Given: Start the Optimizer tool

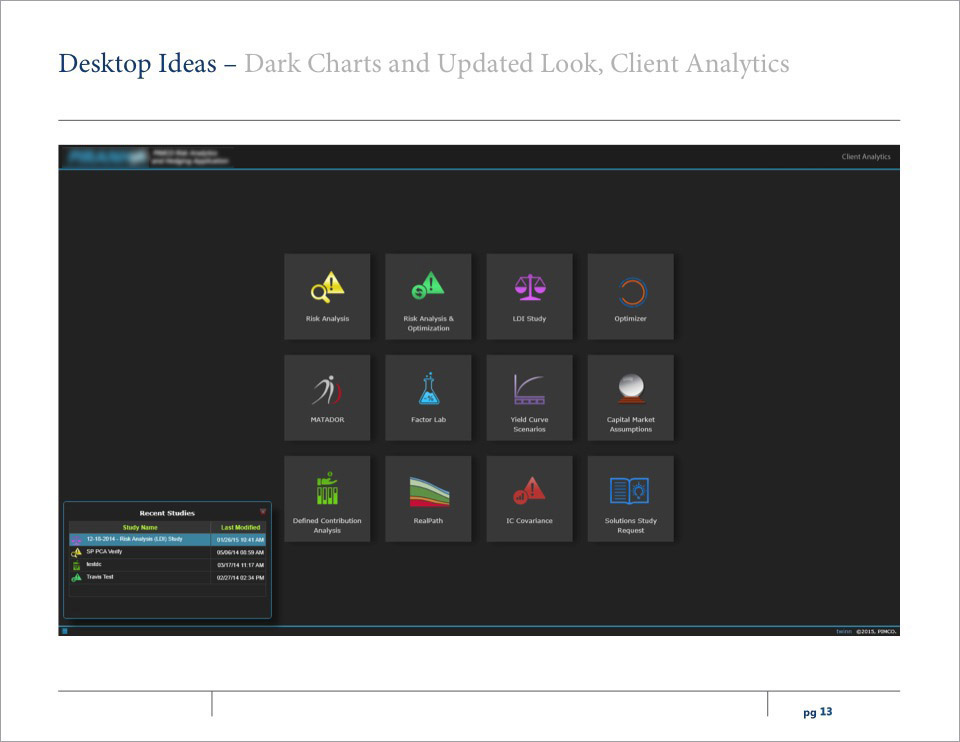Looking at the screenshot, I should tap(630, 297).
